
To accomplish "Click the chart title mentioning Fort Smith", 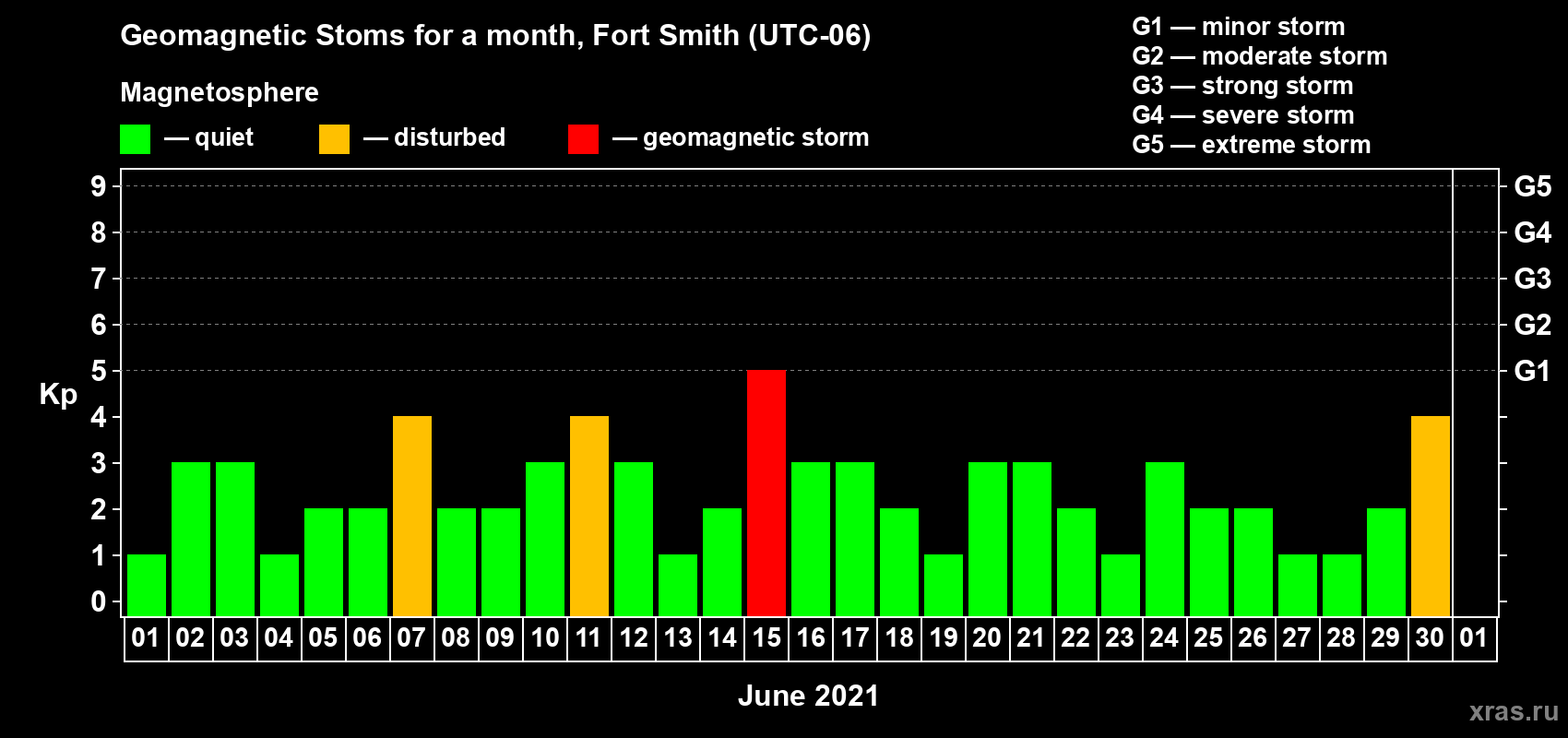I will pyautogui.click(x=495, y=36).
